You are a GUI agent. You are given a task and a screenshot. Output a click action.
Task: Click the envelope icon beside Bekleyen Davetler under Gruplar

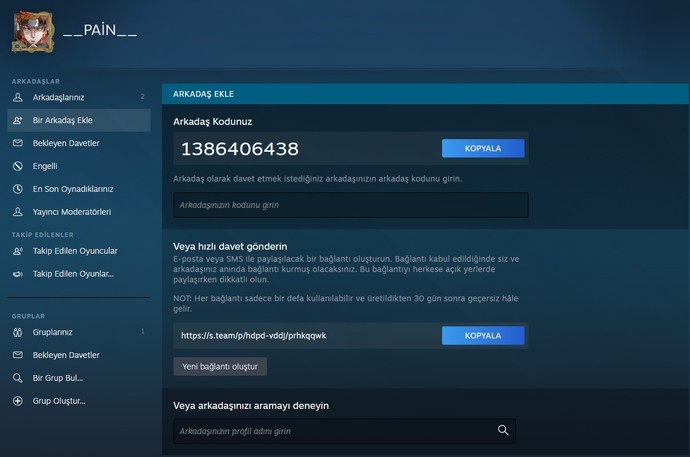pyautogui.click(x=18, y=355)
